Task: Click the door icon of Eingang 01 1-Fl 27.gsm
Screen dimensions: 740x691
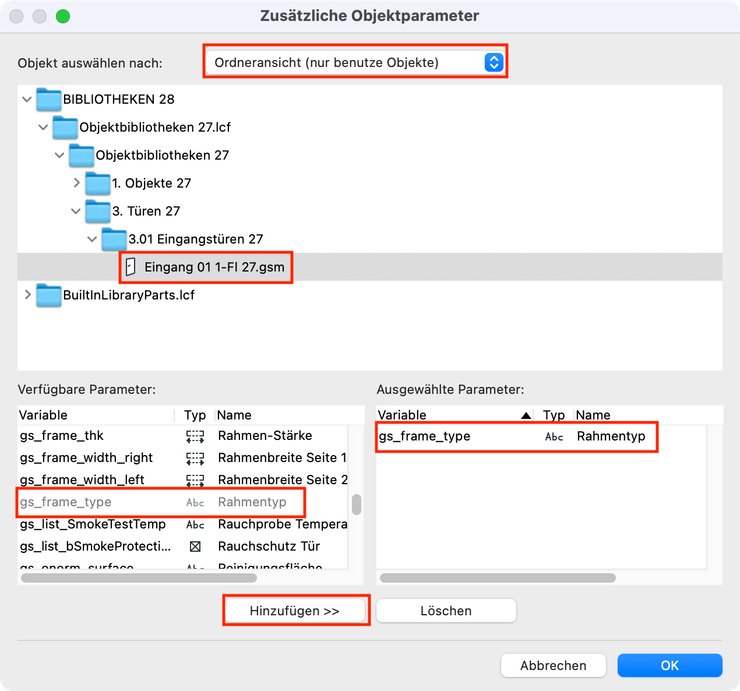Action: coord(129,267)
